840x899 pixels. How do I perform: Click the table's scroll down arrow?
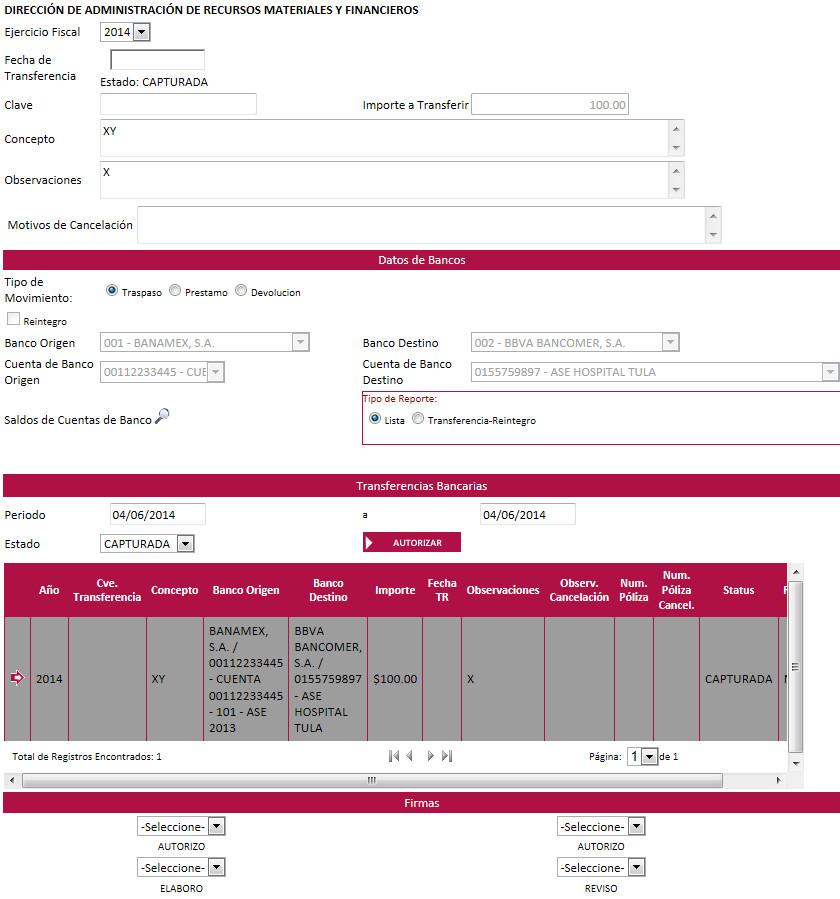click(x=796, y=764)
